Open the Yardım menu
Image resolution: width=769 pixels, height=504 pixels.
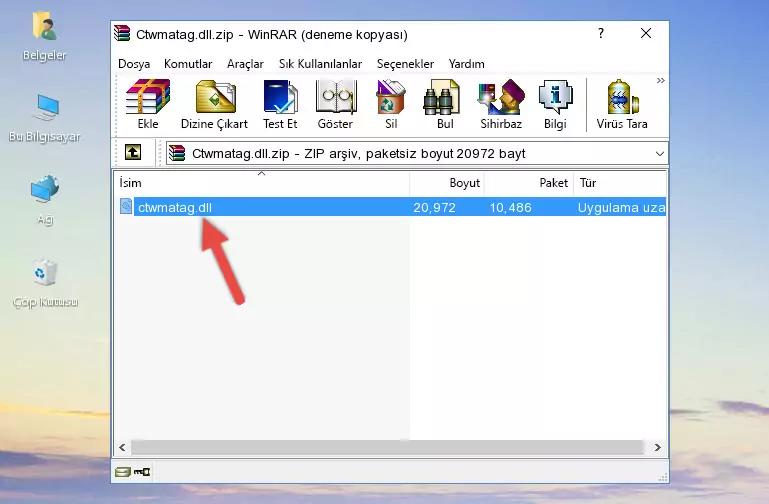click(x=466, y=64)
